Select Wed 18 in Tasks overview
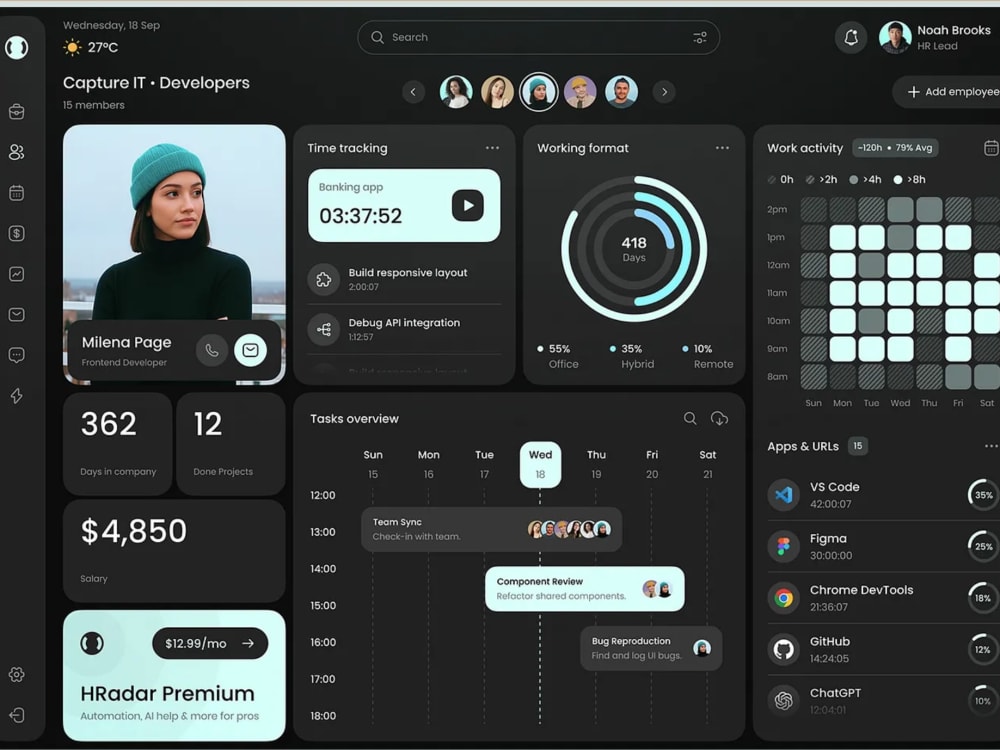Screen dimensions: 1000x750 click(x=540, y=464)
